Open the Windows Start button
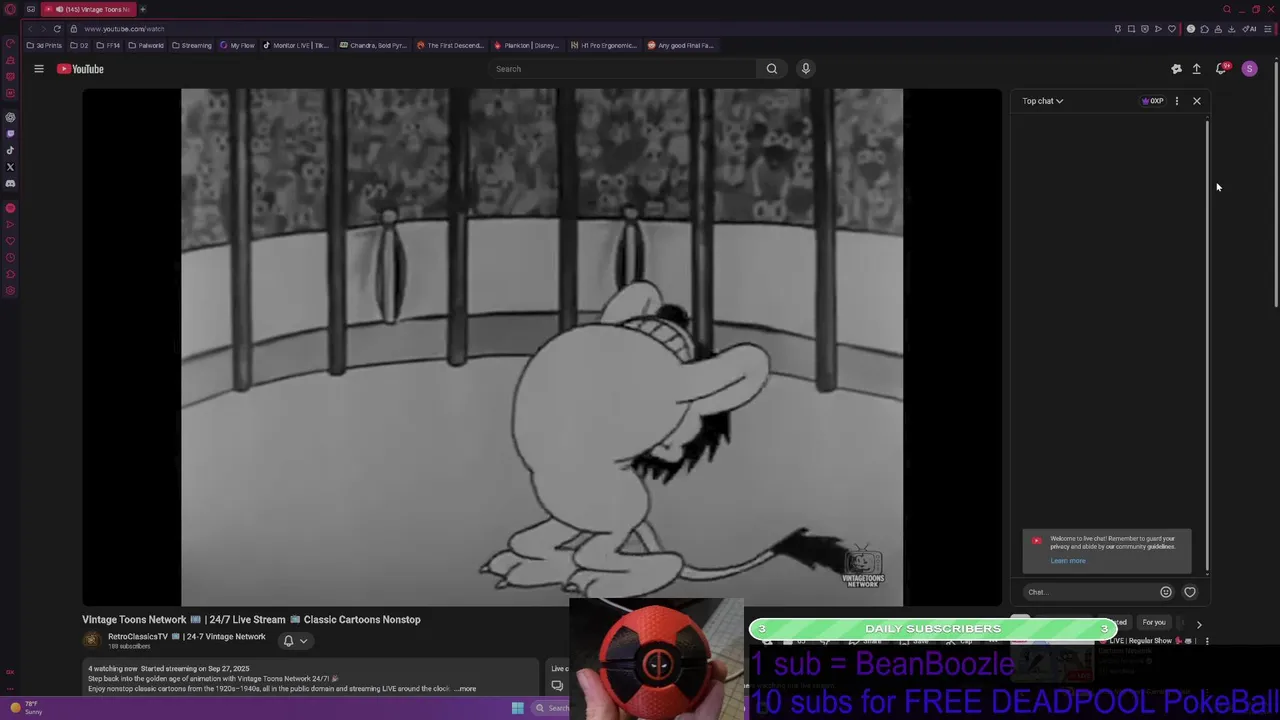1280x720 pixels. 517,708
